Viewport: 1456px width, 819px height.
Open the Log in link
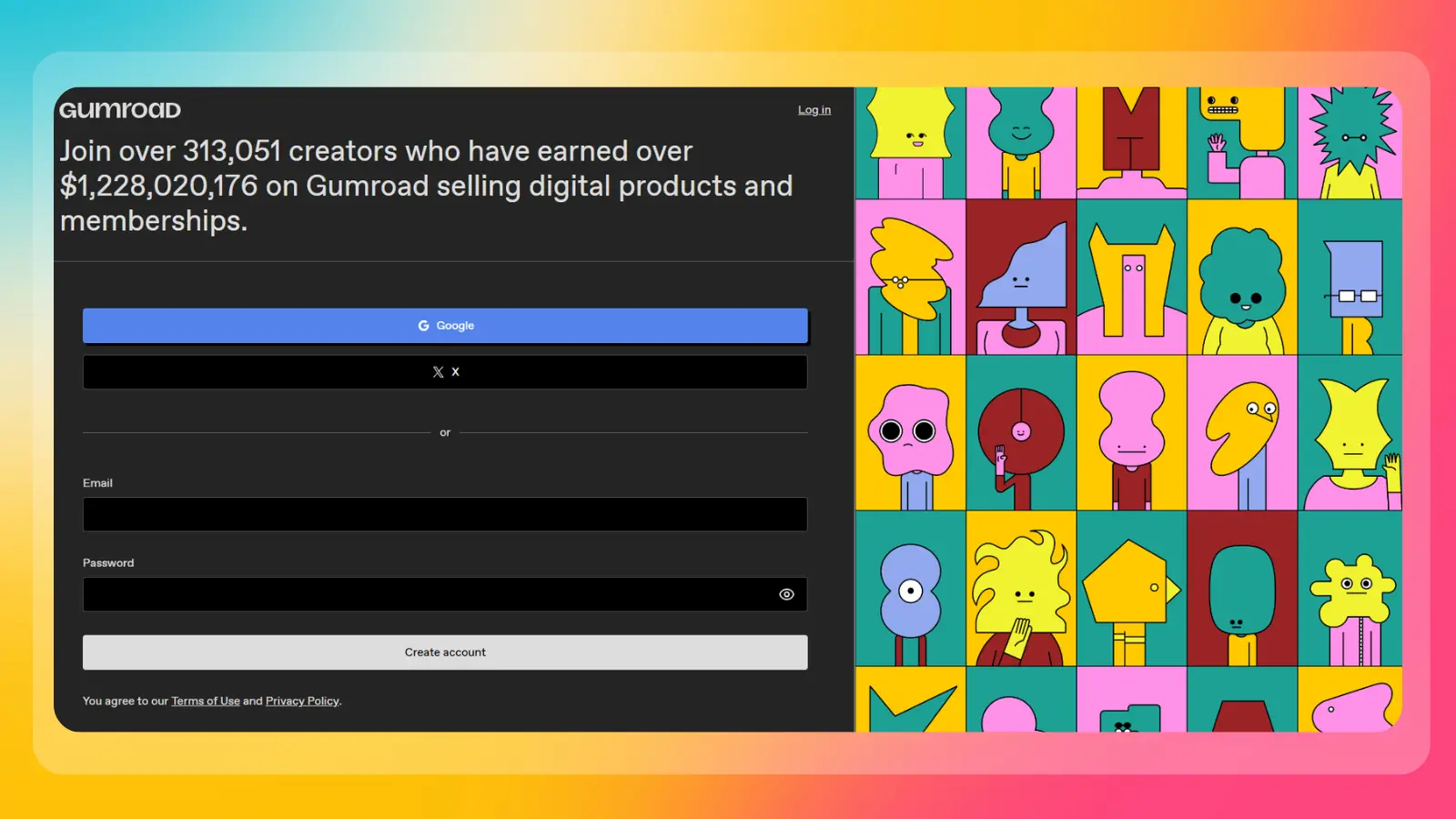click(x=814, y=110)
